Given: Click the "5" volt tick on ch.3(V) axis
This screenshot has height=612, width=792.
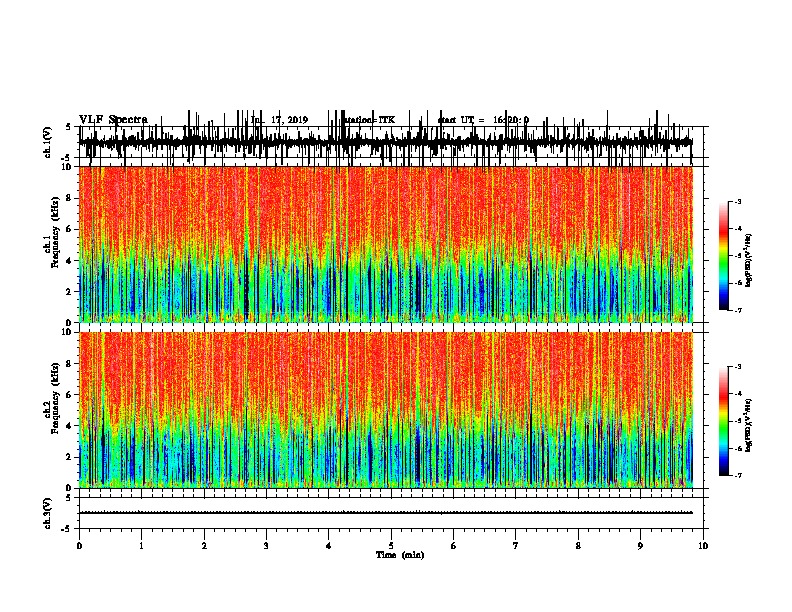Looking at the screenshot, I should pyautogui.click(x=69, y=498).
